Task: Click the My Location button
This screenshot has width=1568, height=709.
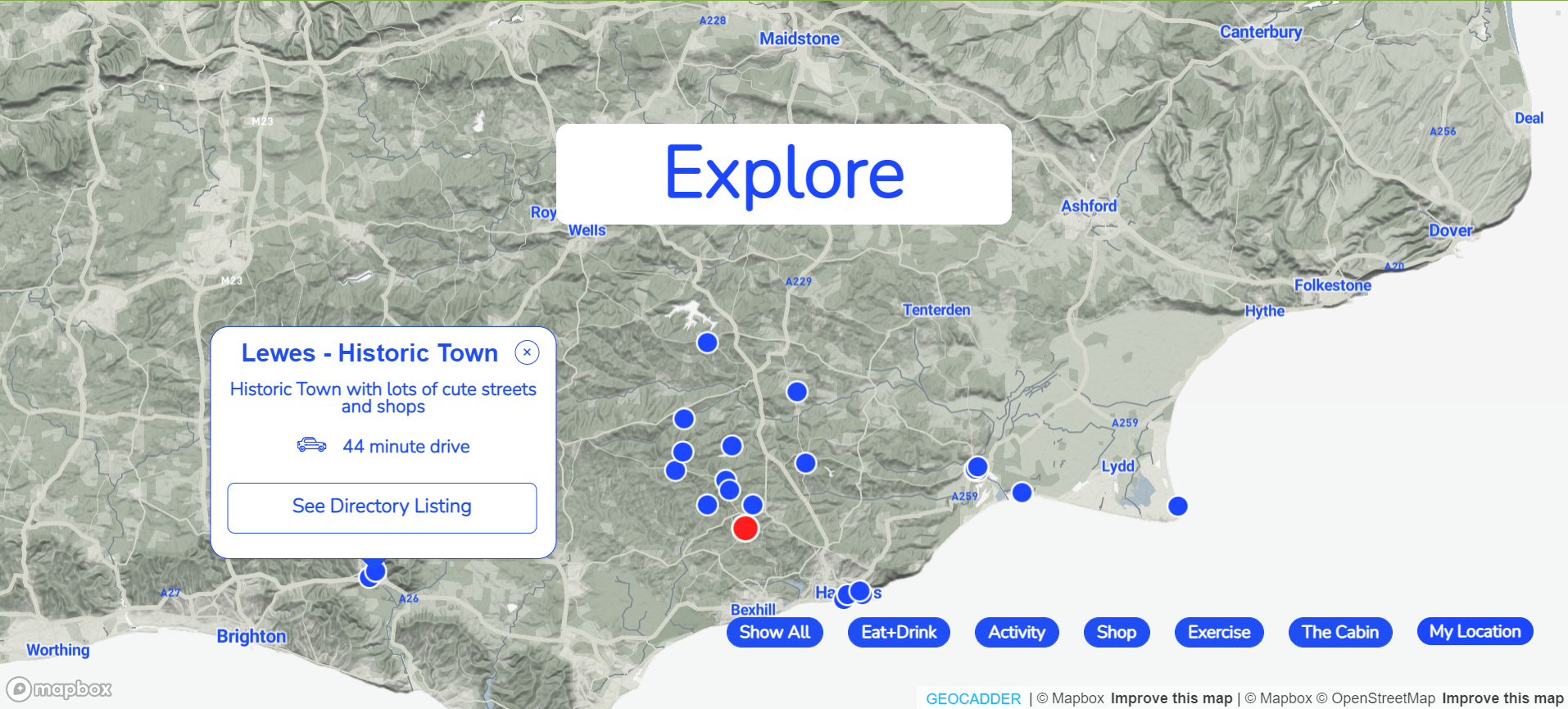Action: [x=1475, y=631]
